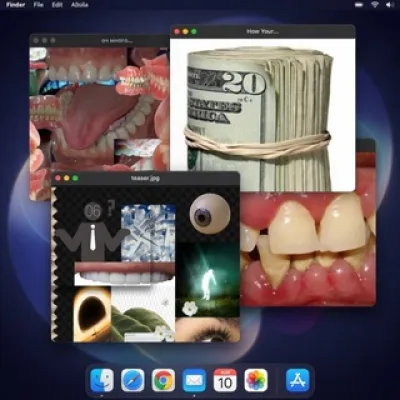Click the volume speaker icon

point(390,5)
